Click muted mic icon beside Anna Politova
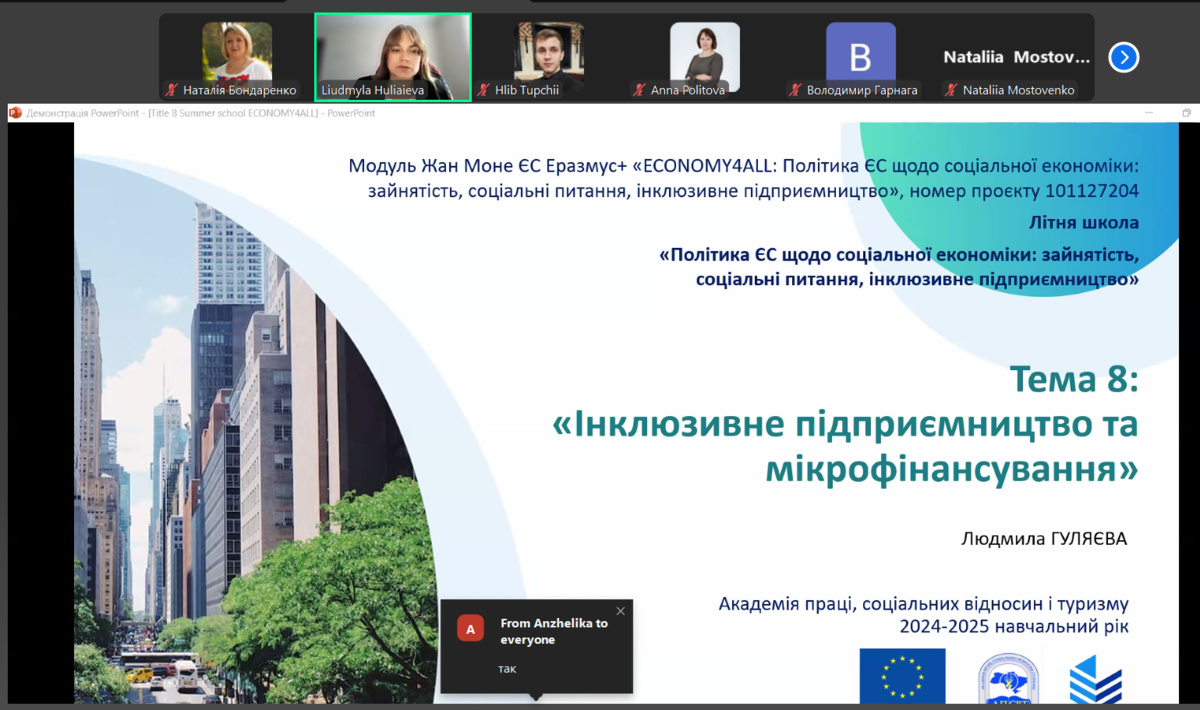Image resolution: width=1200 pixels, height=710 pixels. click(641, 90)
